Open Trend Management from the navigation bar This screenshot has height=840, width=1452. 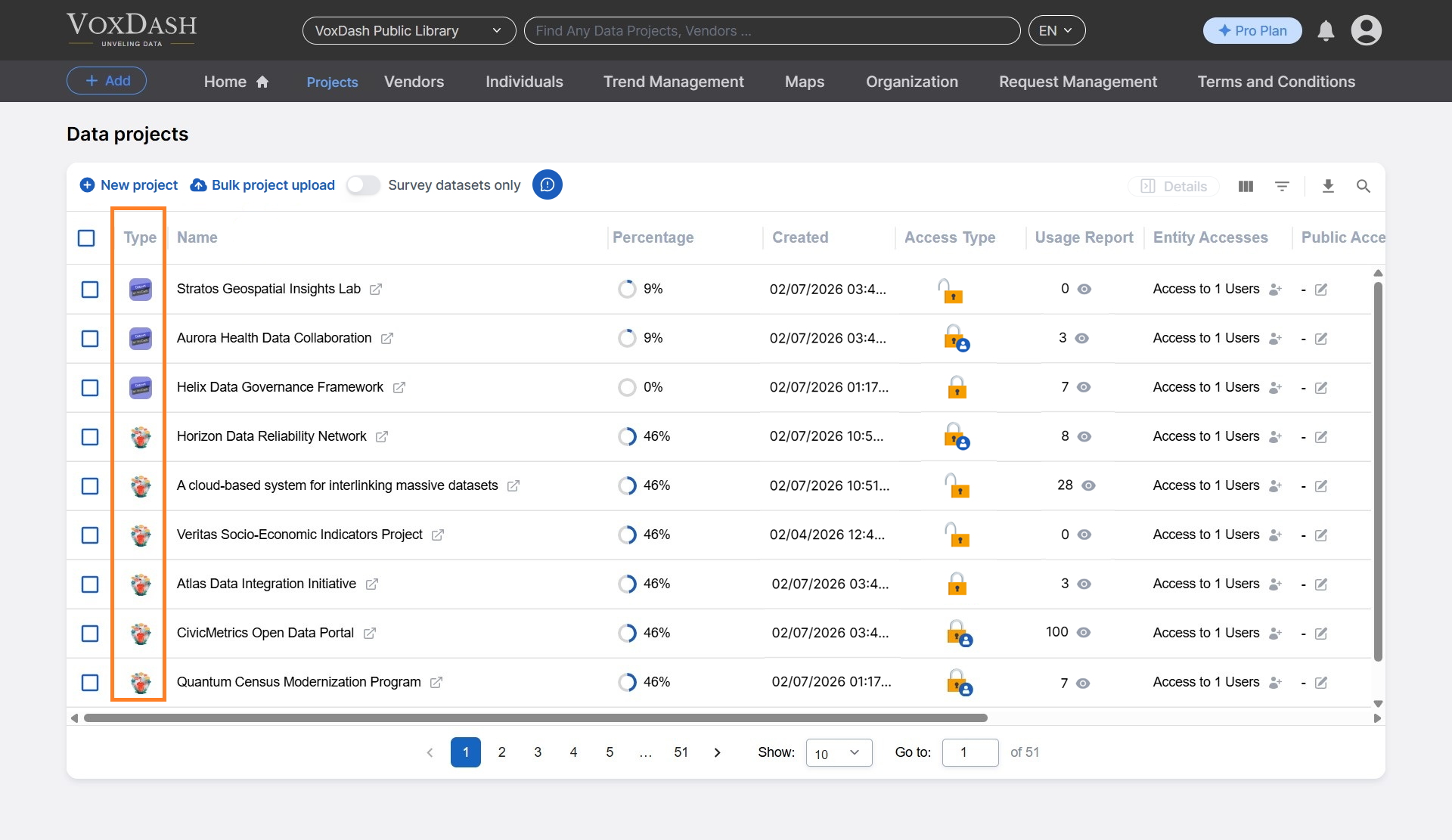click(673, 82)
